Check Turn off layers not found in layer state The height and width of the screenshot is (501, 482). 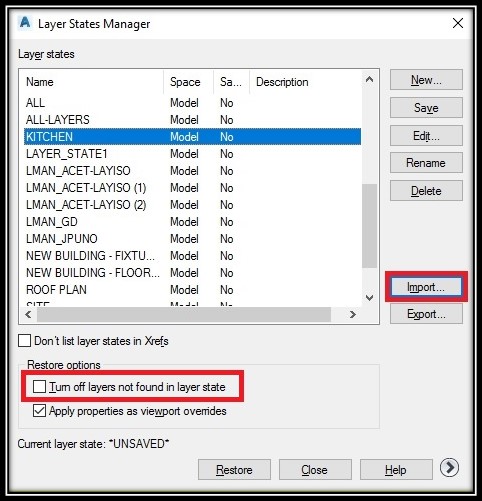coord(39,387)
